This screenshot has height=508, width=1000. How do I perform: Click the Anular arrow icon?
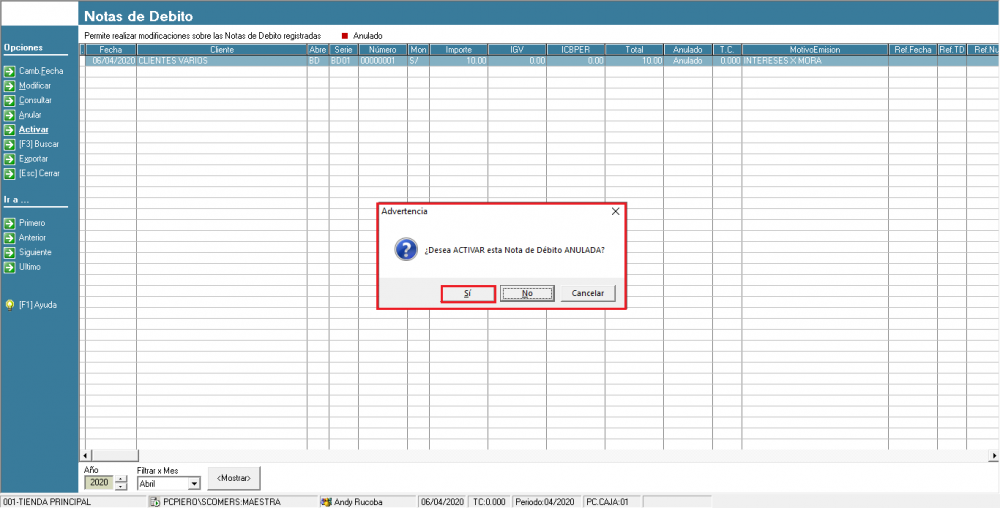pyautogui.click(x=9, y=115)
